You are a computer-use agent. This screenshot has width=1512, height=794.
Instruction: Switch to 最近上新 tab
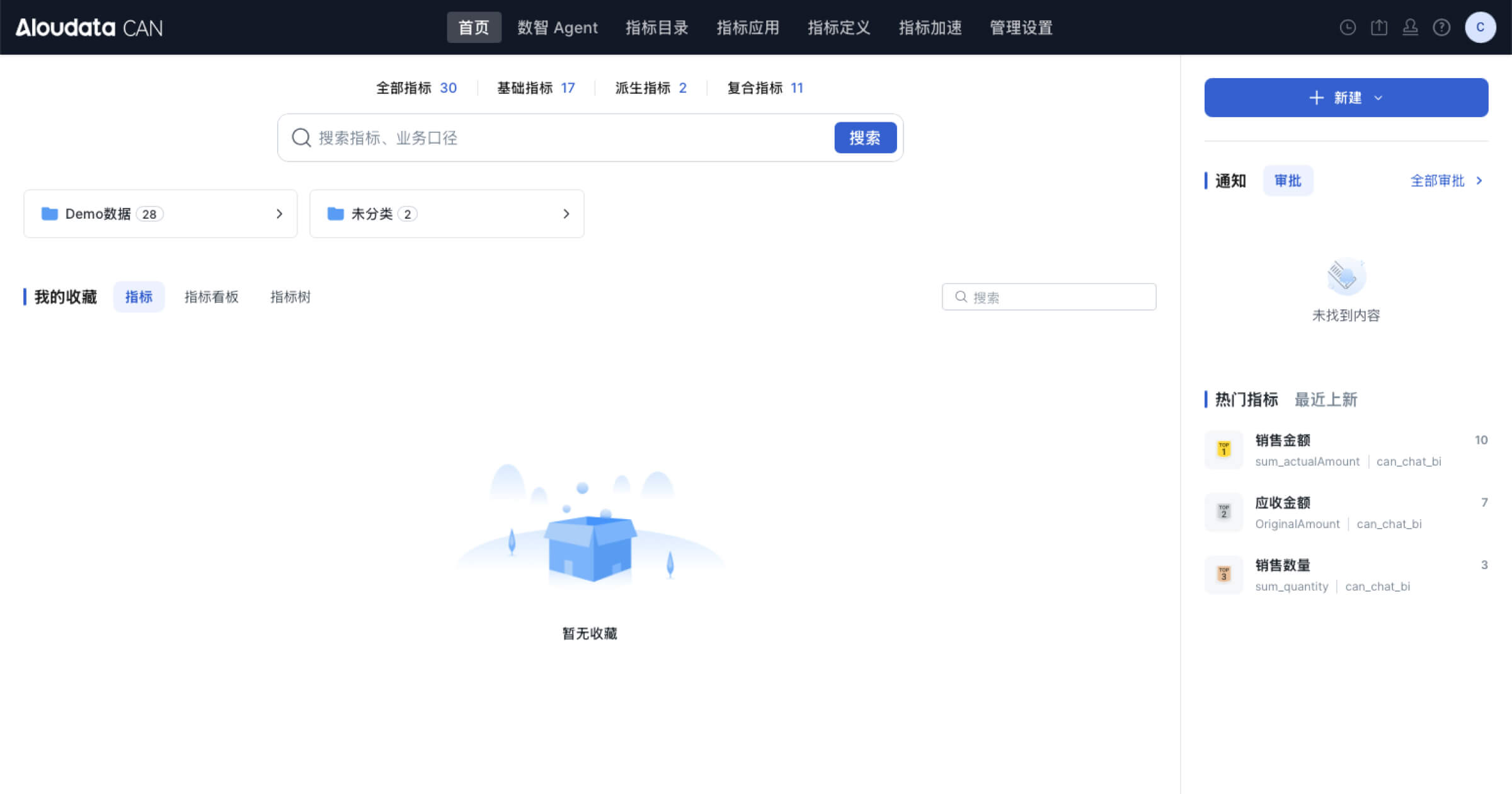coord(1326,400)
